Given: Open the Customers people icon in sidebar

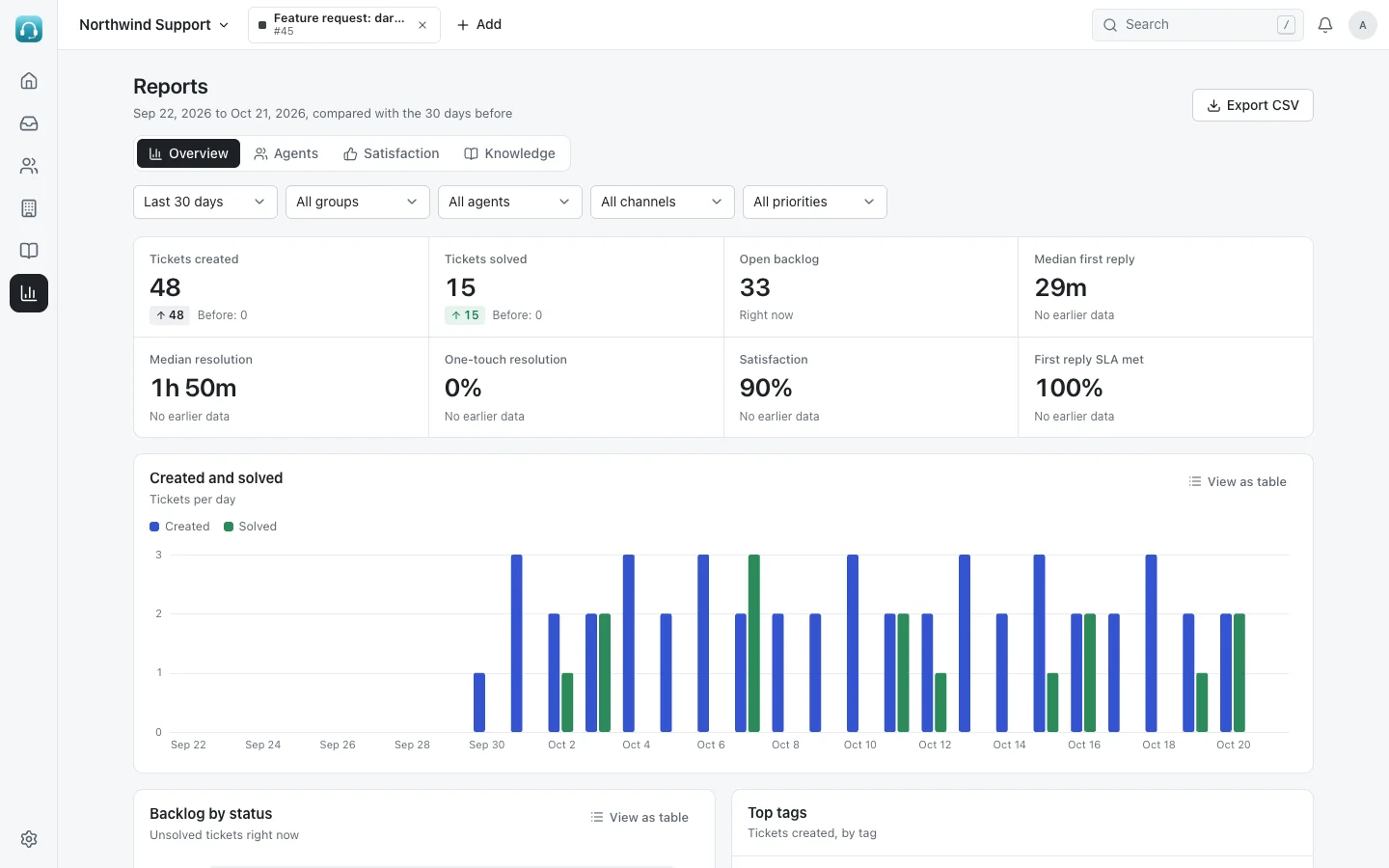Looking at the screenshot, I should (x=29, y=166).
